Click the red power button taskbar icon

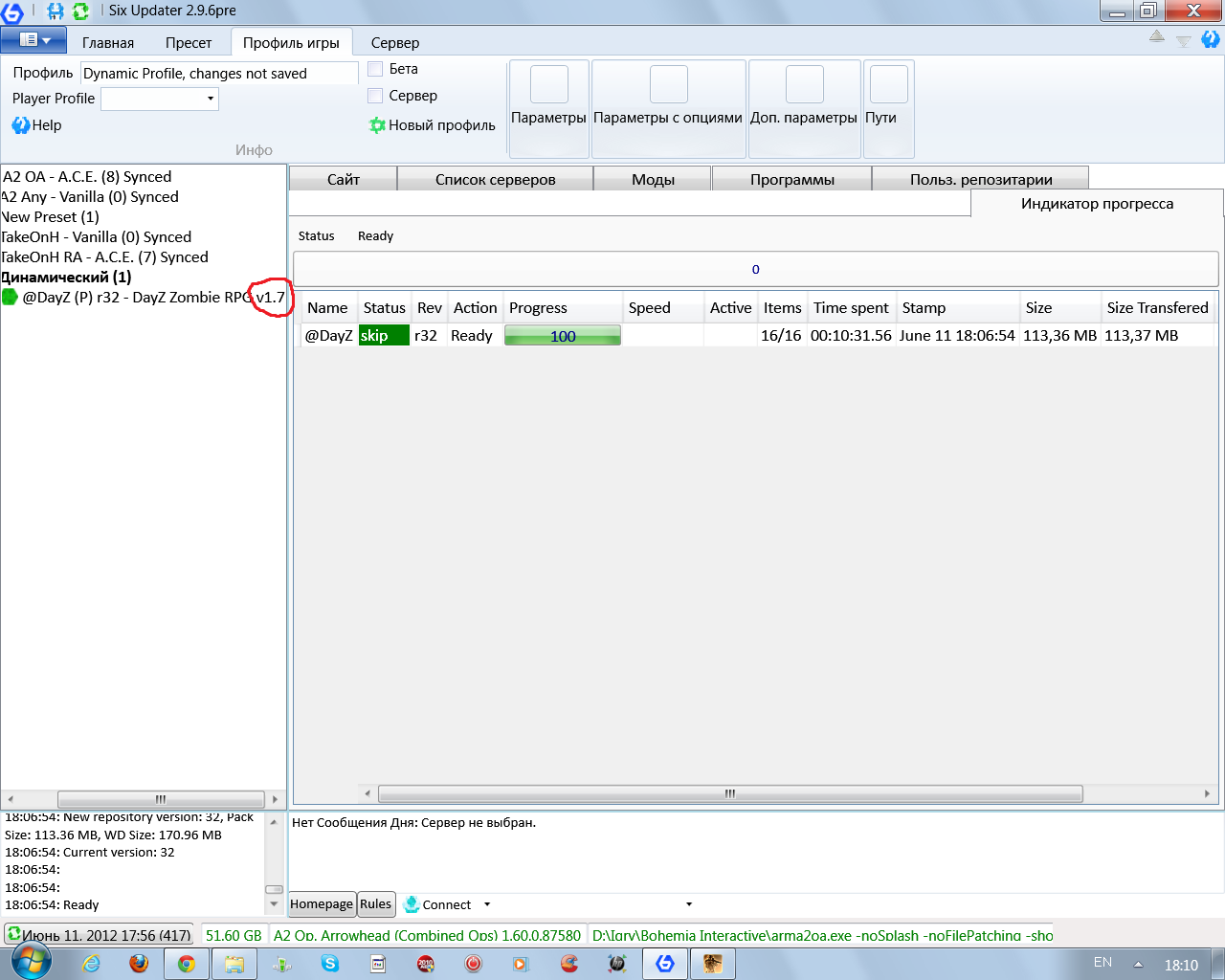[x=474, y=964]
